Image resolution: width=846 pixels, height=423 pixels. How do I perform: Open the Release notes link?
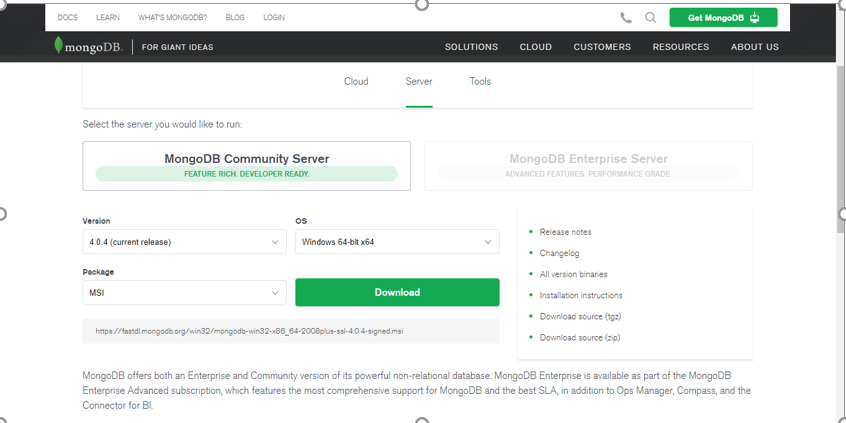coord(565,232)
